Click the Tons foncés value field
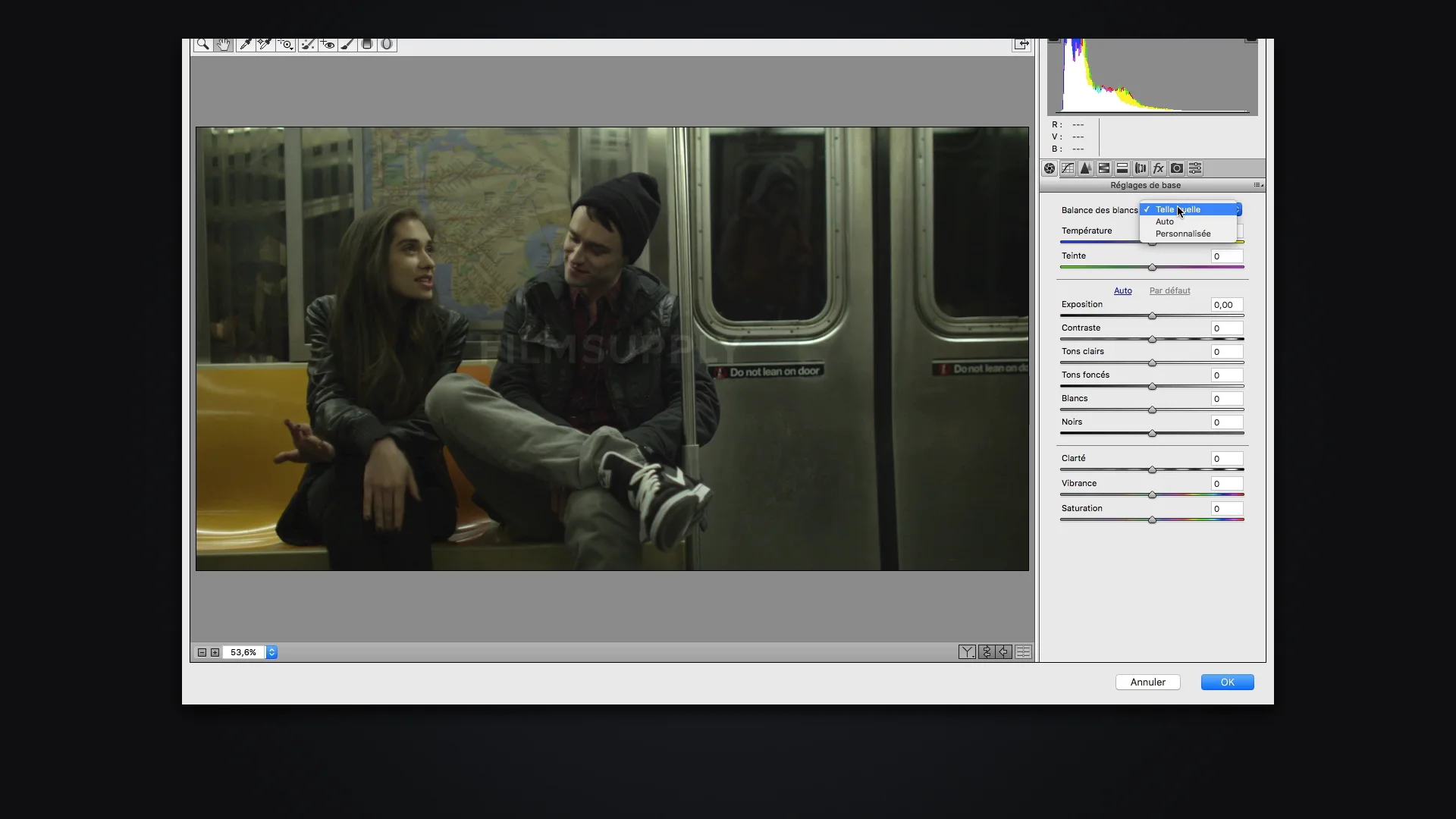The height and width of the screenshot is (819, 1456). [1227, 375]
